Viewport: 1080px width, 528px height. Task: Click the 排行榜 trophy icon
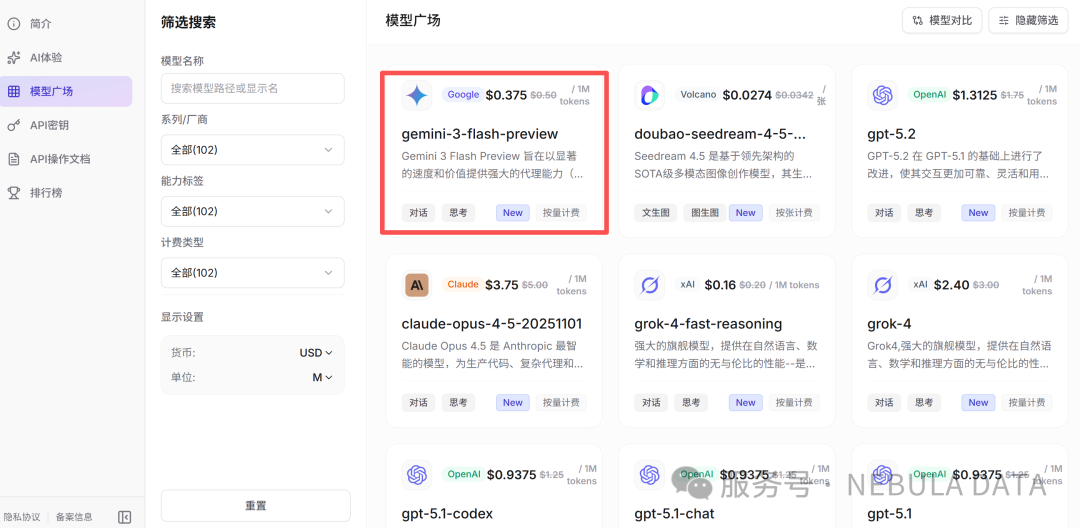13,193
